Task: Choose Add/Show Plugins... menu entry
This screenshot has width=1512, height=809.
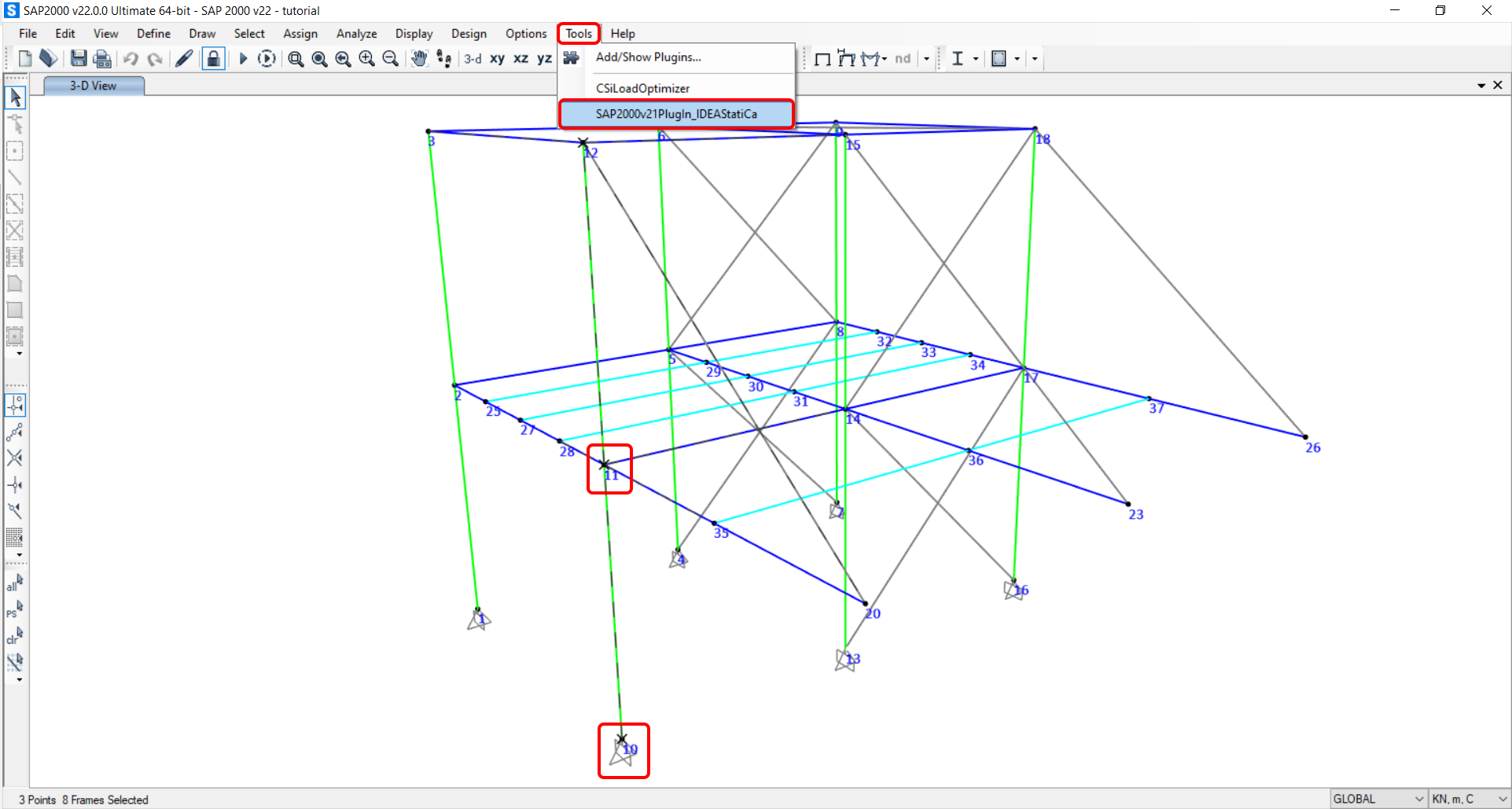Action: 648,57
